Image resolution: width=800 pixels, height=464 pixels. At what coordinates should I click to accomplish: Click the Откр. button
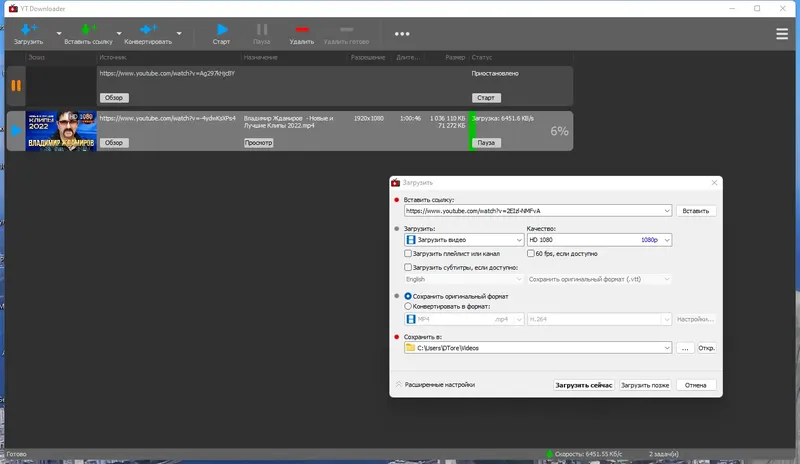click(706, 348)
